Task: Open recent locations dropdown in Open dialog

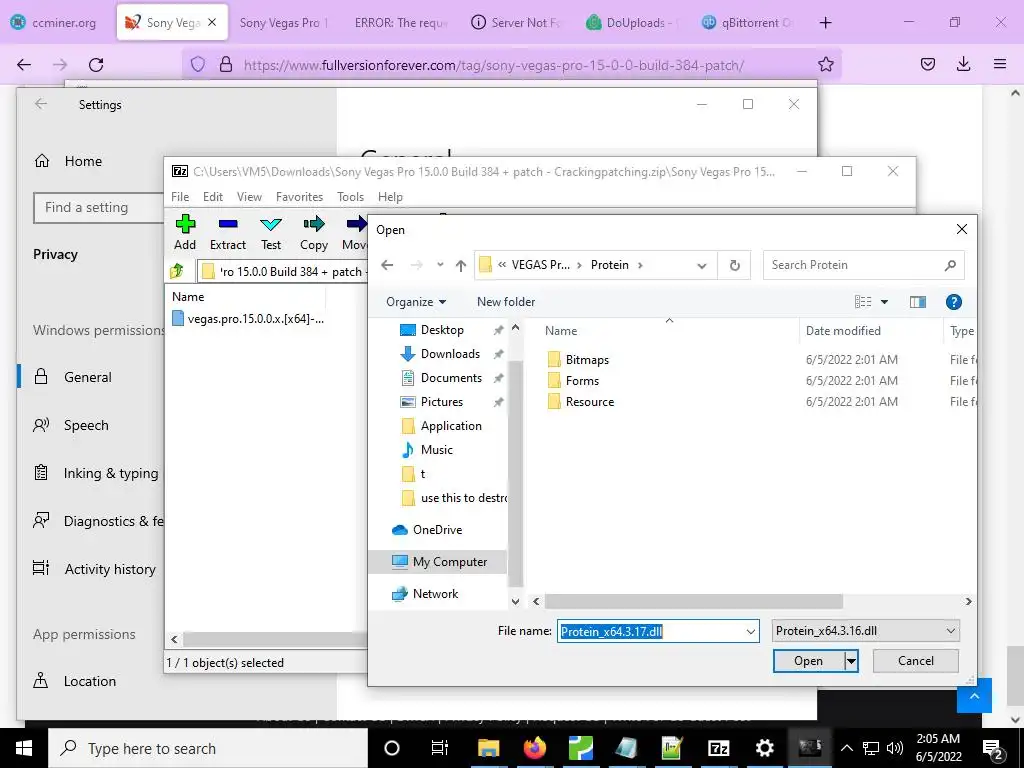Action: [x=440, y=265]
